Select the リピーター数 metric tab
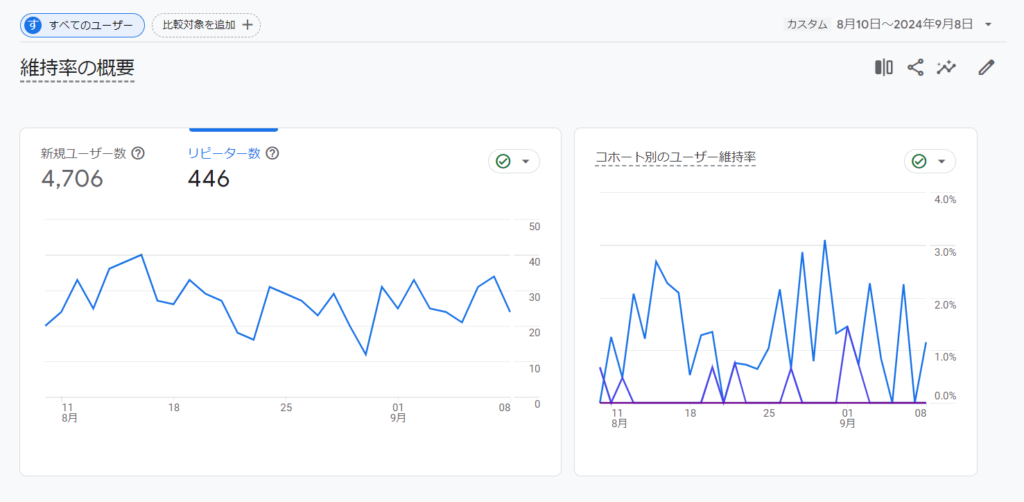The image size is (1024, 502). [x=233, y=166]
